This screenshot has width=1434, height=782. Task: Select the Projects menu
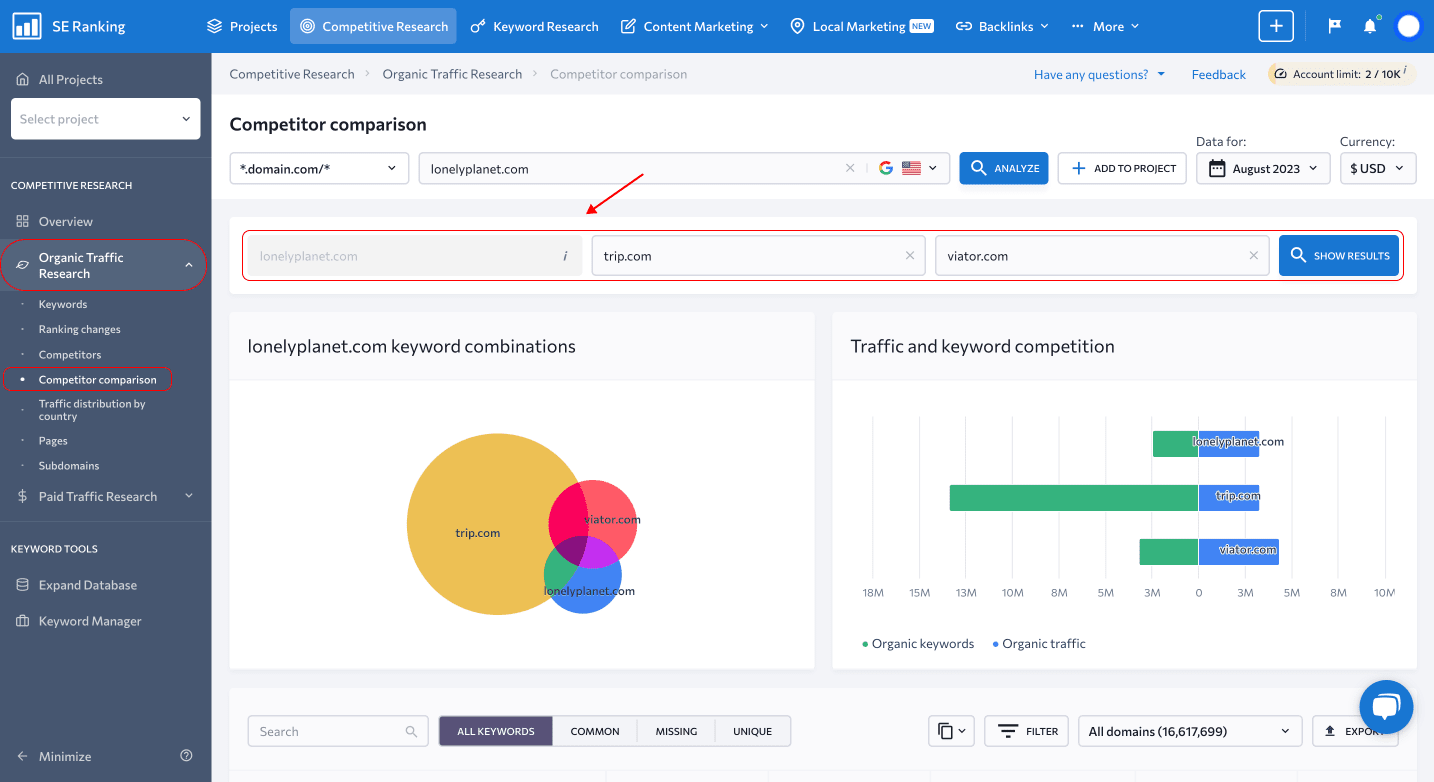(242, 26)
